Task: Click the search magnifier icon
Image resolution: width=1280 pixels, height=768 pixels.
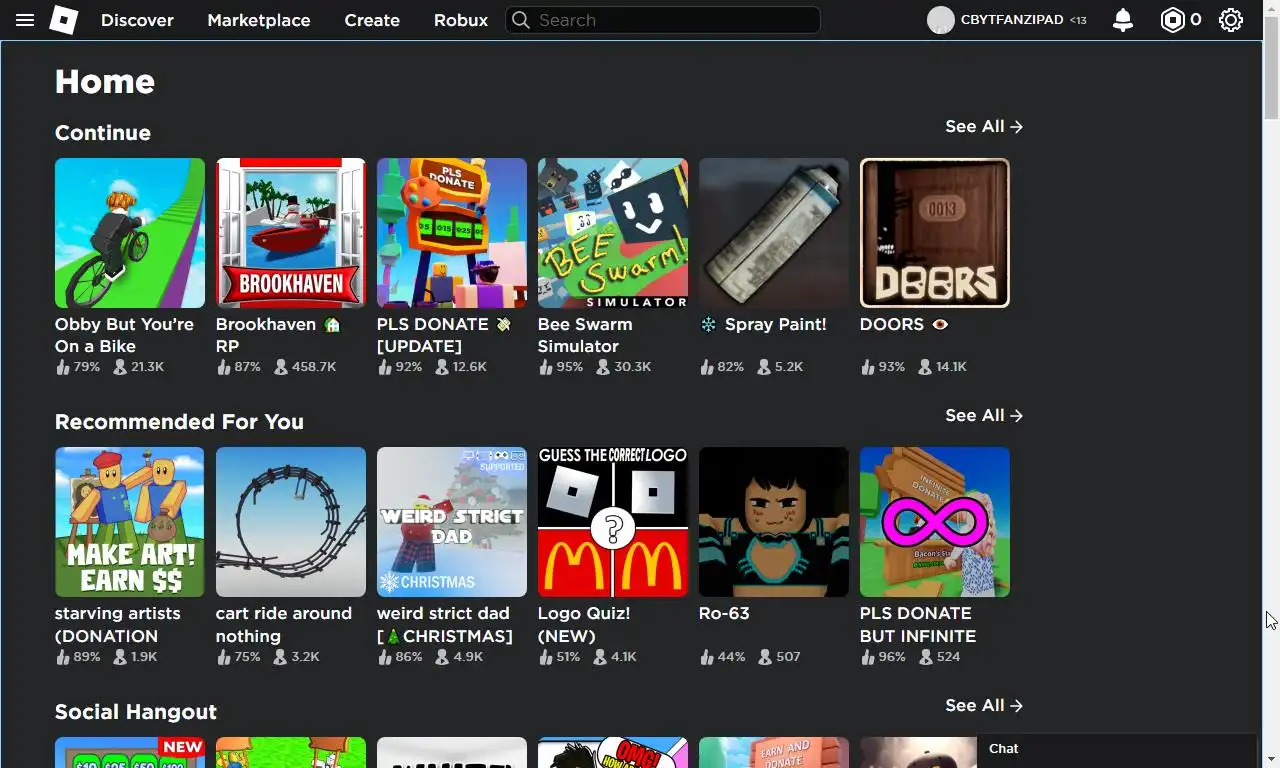Action: (x=519, y=20)
